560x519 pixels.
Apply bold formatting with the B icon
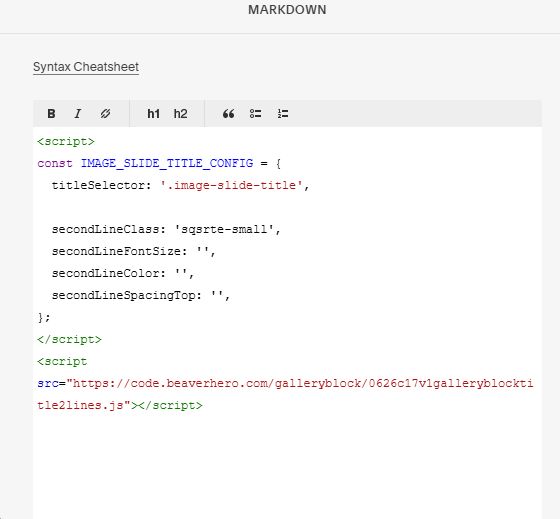coord(51,114)
